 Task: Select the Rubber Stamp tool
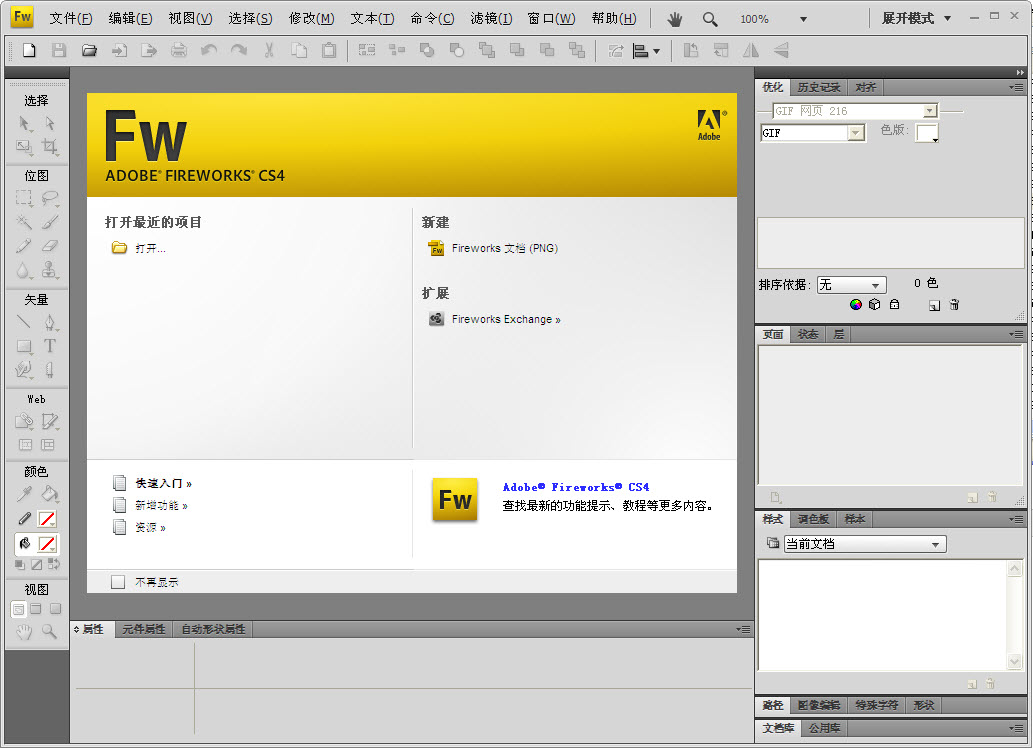(x=48, y=270)
